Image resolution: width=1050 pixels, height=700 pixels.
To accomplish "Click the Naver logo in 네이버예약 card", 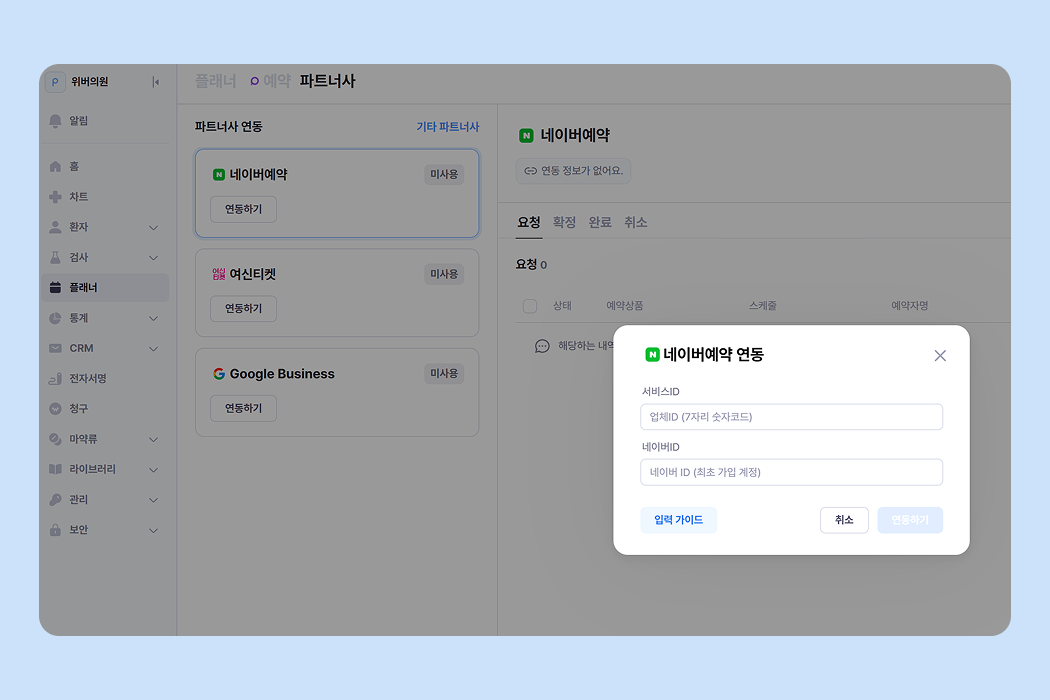I will (219, 175).
